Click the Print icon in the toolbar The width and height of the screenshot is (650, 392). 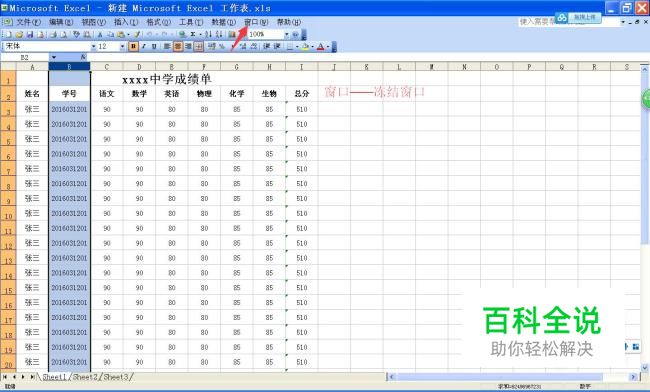tap(53, 34)
